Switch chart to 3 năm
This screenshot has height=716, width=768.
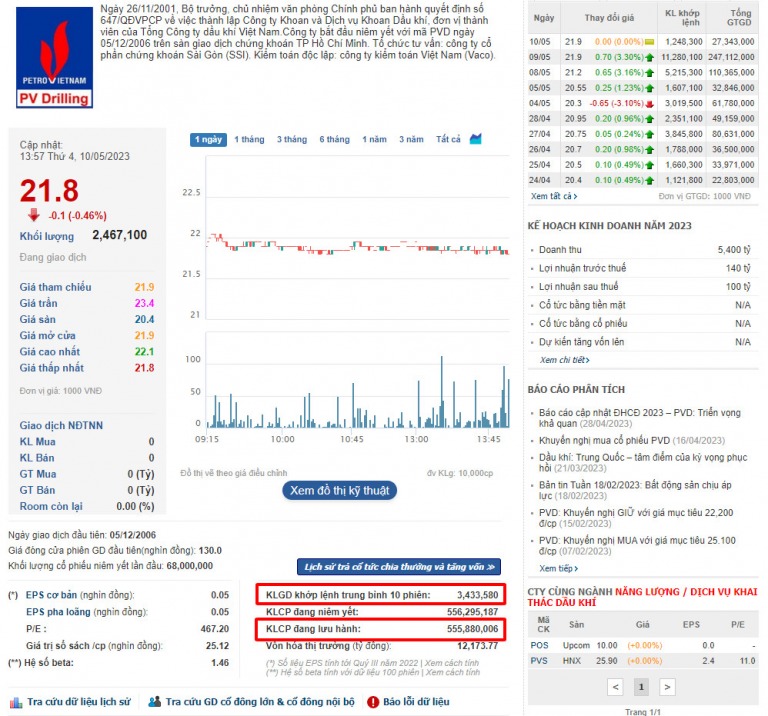click(411, 140)
